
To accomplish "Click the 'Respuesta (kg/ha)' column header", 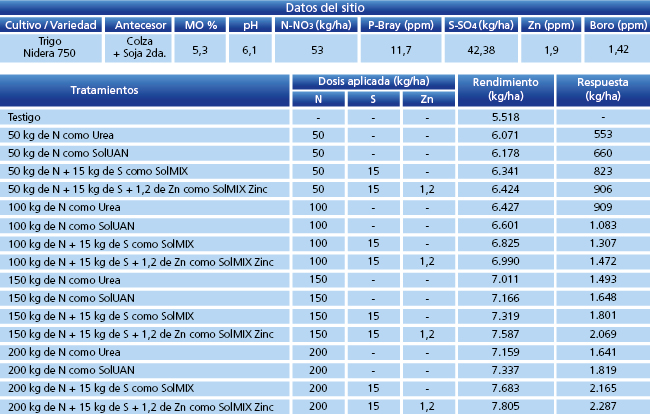I will pyautogui.click(x=602, y=90).
